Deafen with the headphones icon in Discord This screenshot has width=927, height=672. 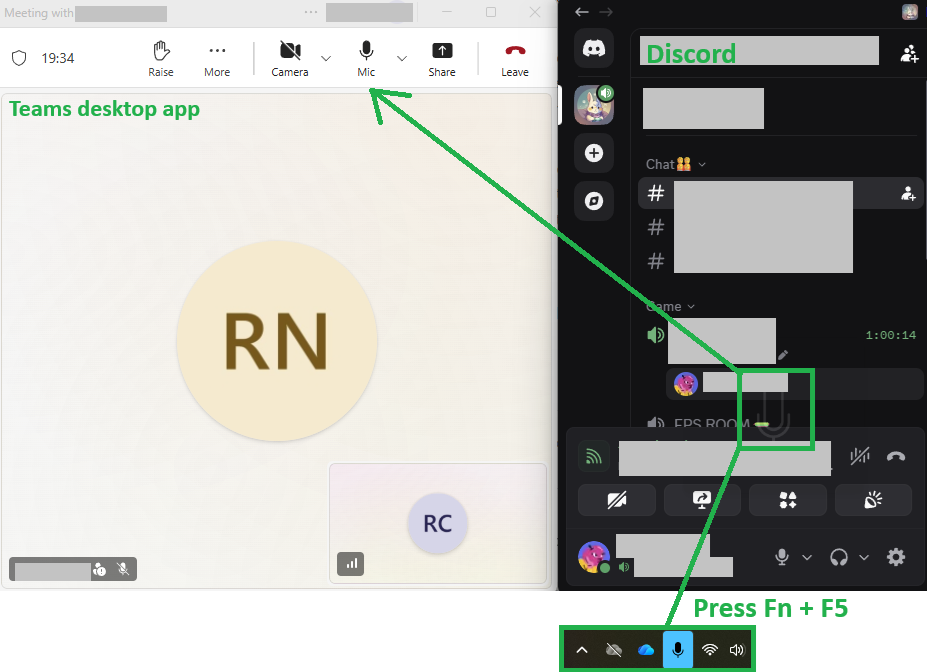(839, 557)
